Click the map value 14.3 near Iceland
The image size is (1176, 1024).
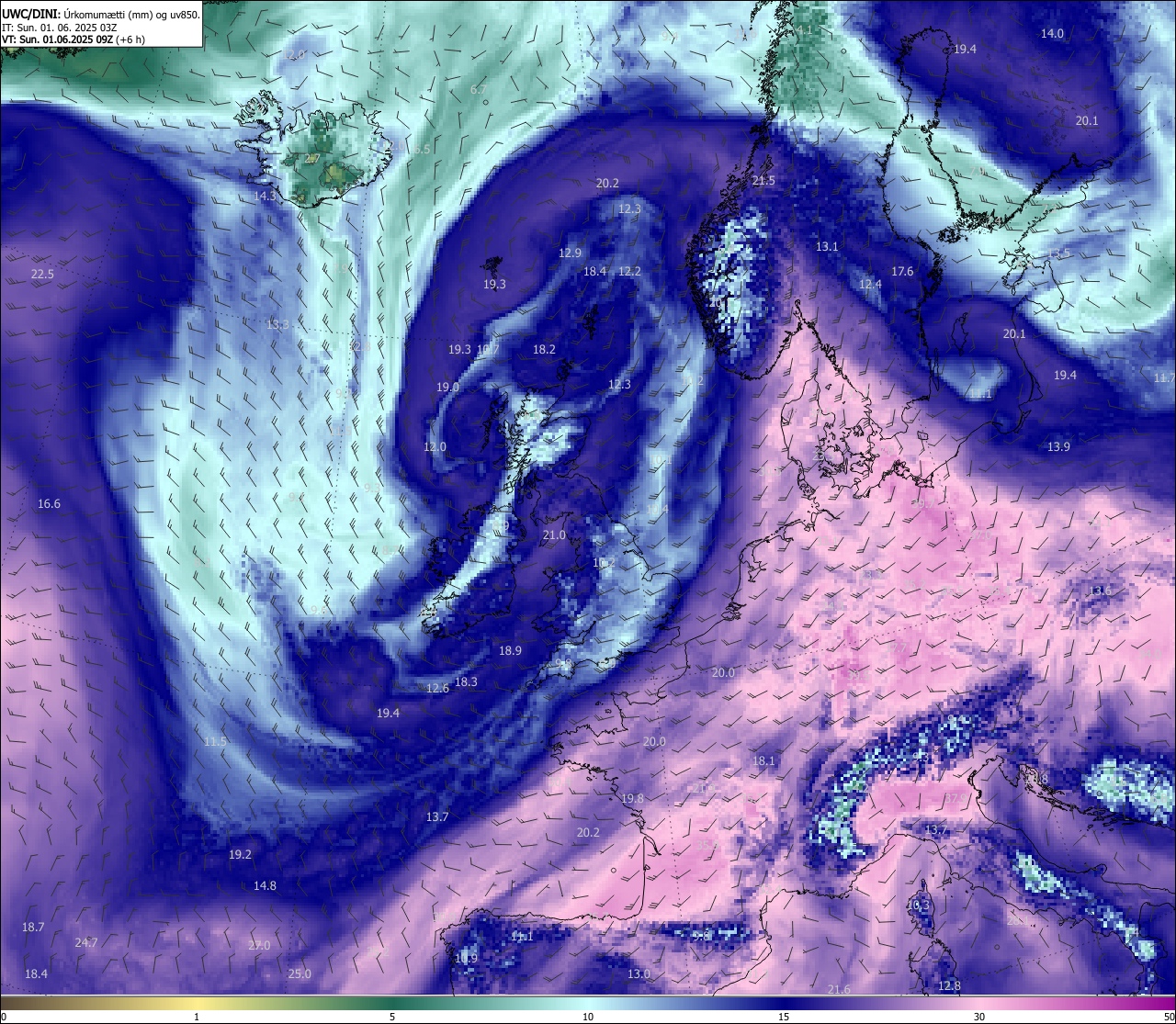[x=265, y=197]
